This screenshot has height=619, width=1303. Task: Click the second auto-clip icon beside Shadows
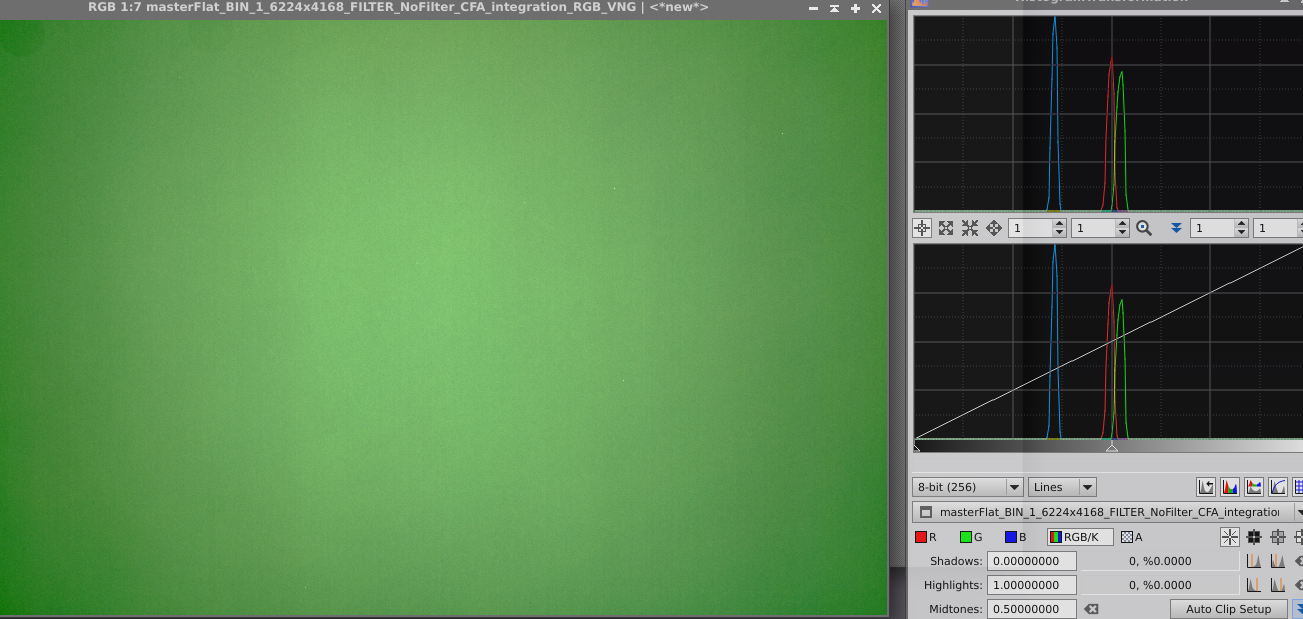click(x=1278, y=561)
